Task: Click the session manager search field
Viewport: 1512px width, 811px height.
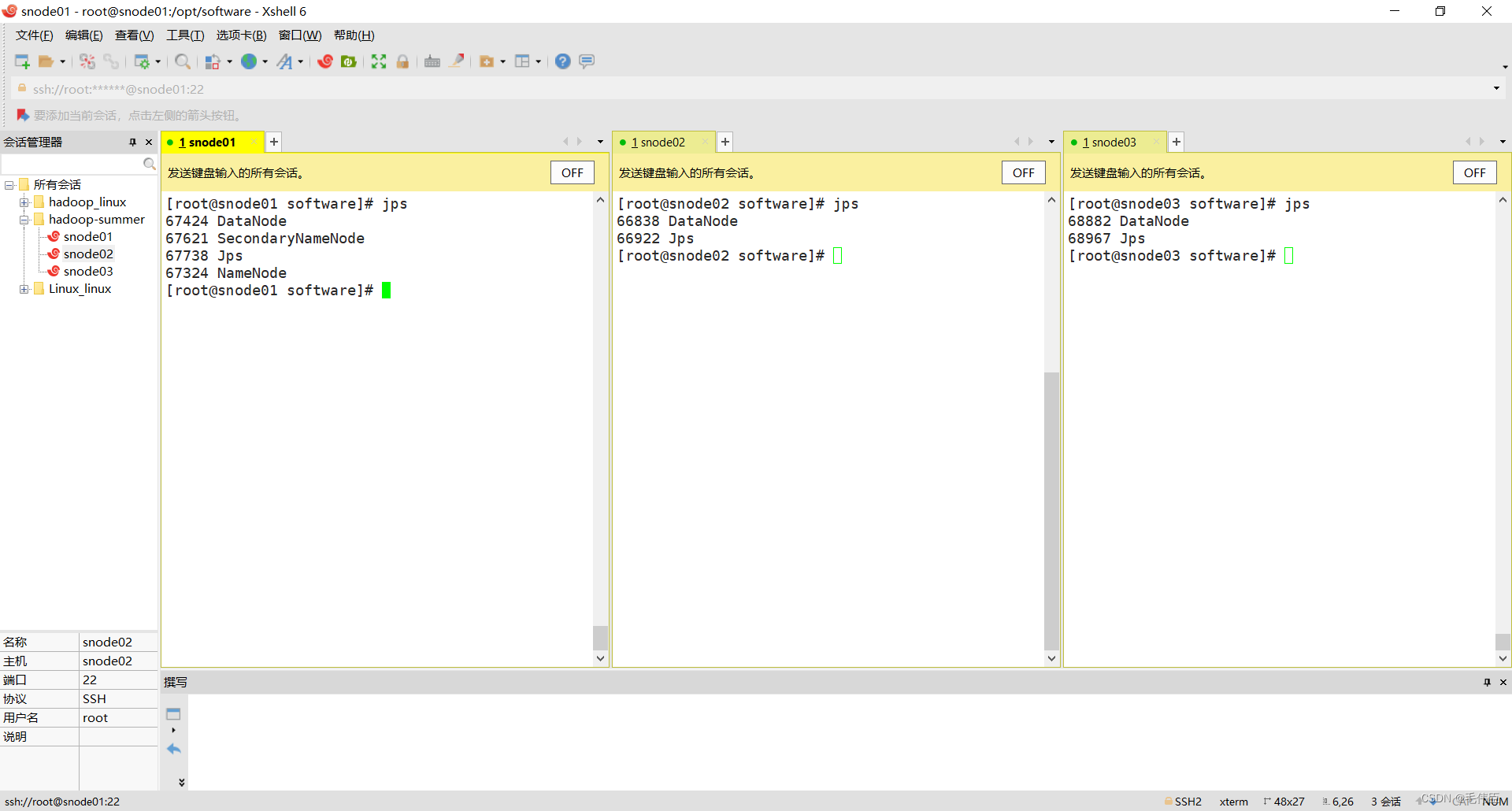Action: 72,164
